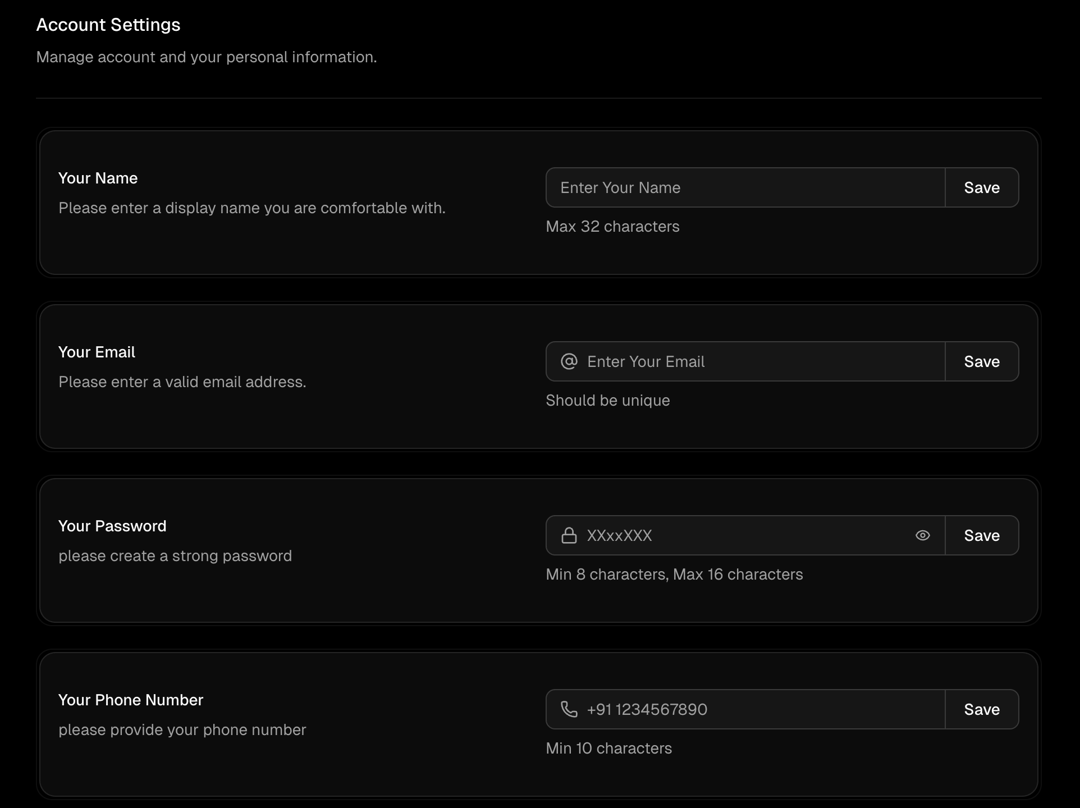Viewport: 1080px width, 808px height.
Task: Focus the XXxxXXX password input
Action: (747, 535)
